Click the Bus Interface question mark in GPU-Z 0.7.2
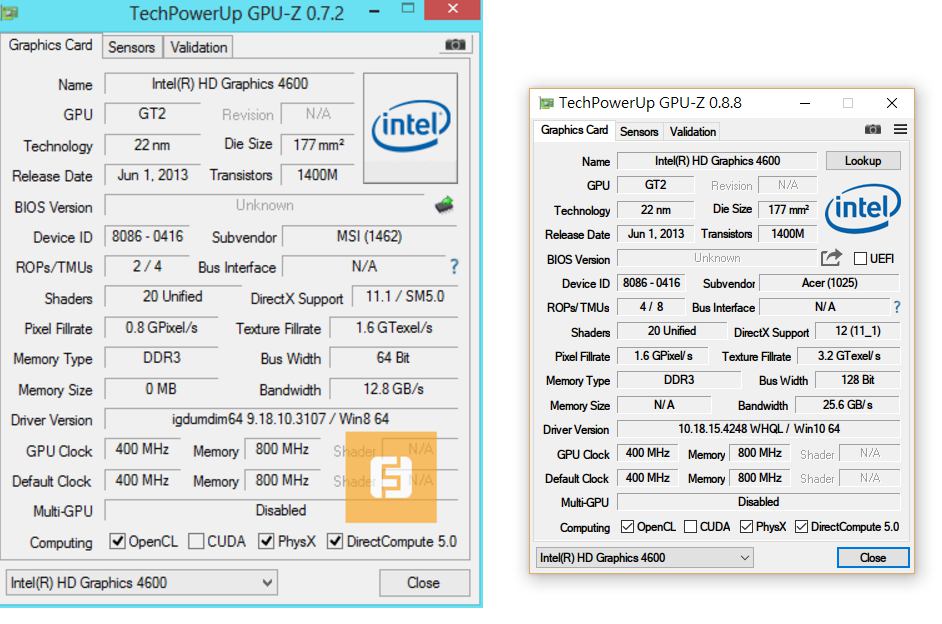Image resolution: width=942 pixels, height=624 pixels. 454,266
